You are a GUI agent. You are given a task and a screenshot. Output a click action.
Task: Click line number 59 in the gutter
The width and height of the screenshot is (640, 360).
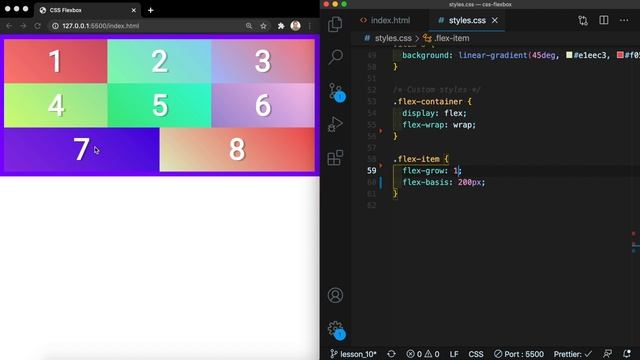tap(371, 171)
